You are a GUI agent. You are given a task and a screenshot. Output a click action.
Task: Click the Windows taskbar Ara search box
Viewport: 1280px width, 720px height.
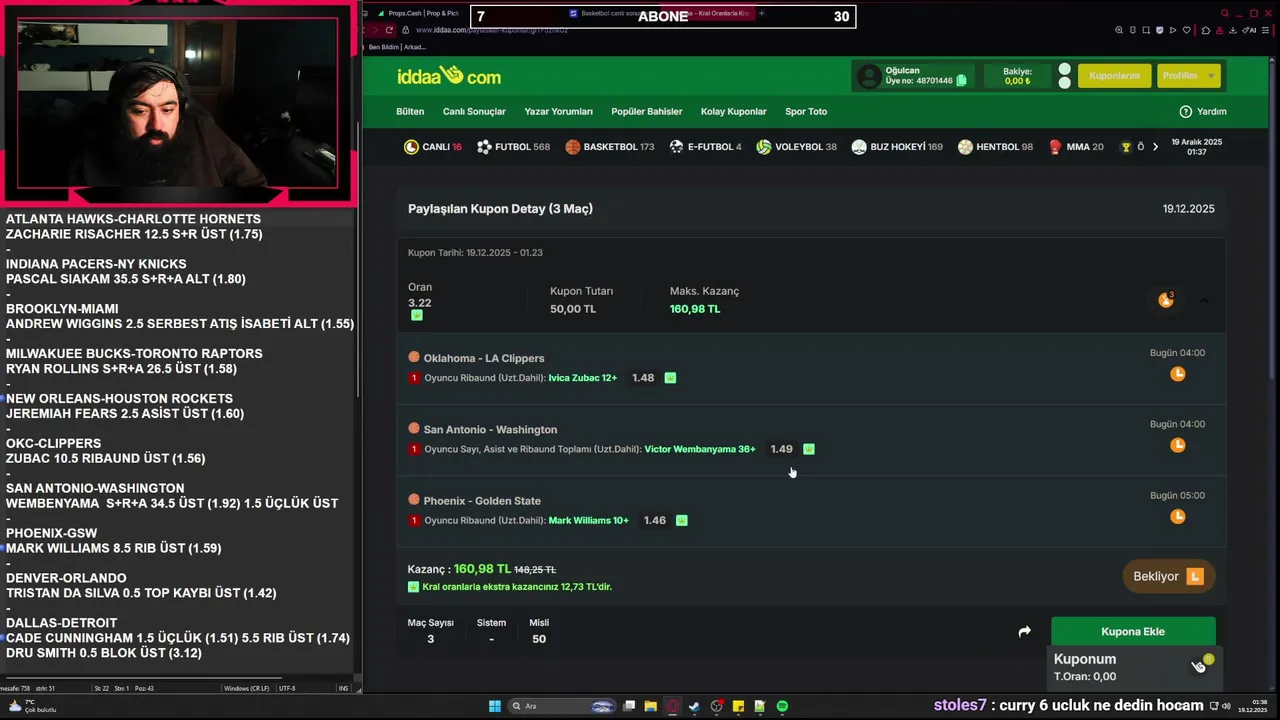click(x=562, y=706)
